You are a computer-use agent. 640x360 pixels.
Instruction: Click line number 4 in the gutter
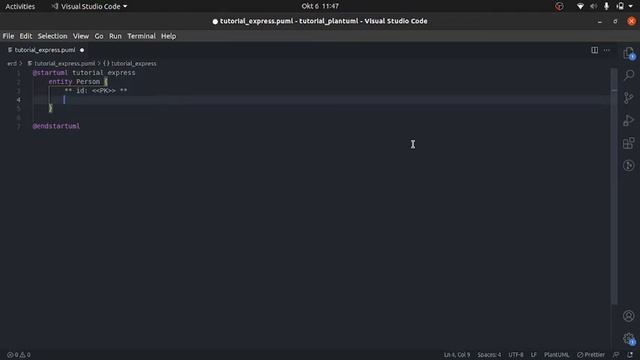click(x=18, y=100)
